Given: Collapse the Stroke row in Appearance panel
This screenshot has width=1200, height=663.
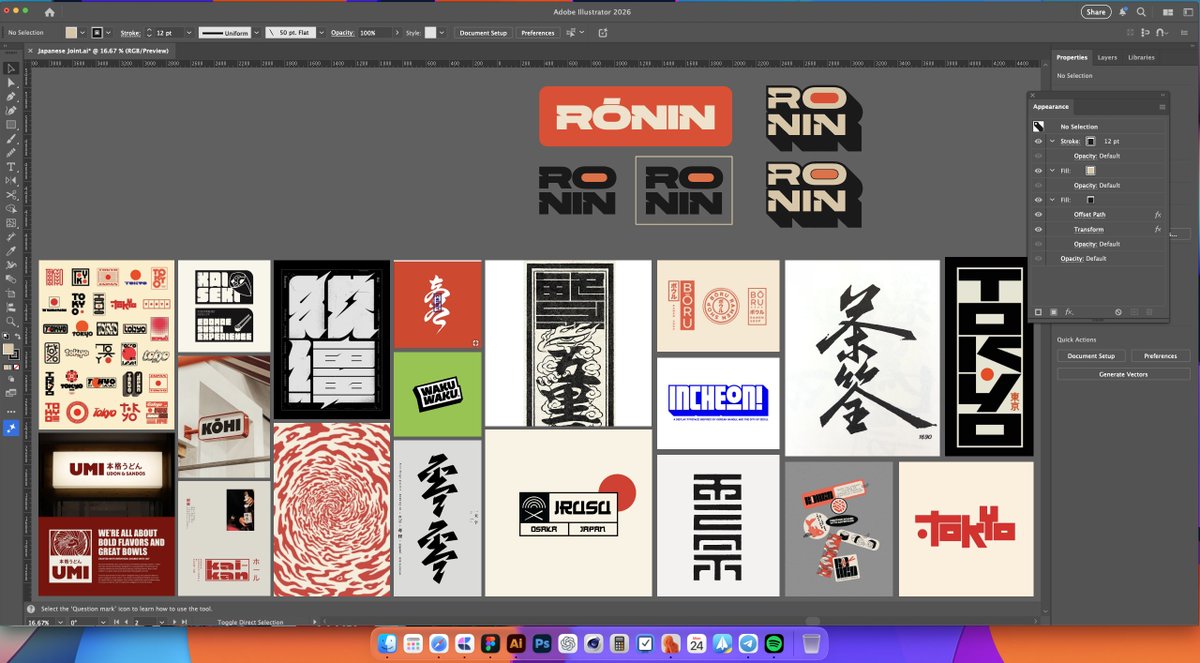Looking at the screenshot, I should 1052,141.
